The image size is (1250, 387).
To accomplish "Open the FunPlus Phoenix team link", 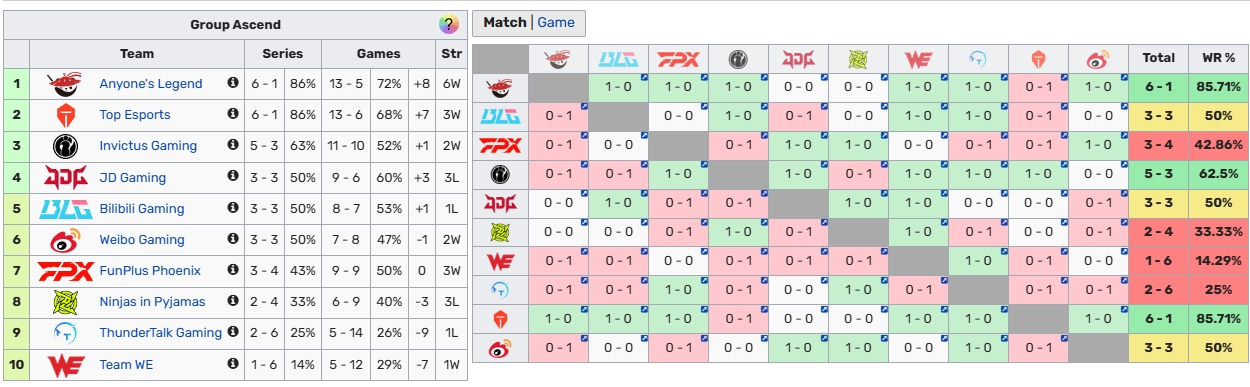I will [x=150, y=270].
